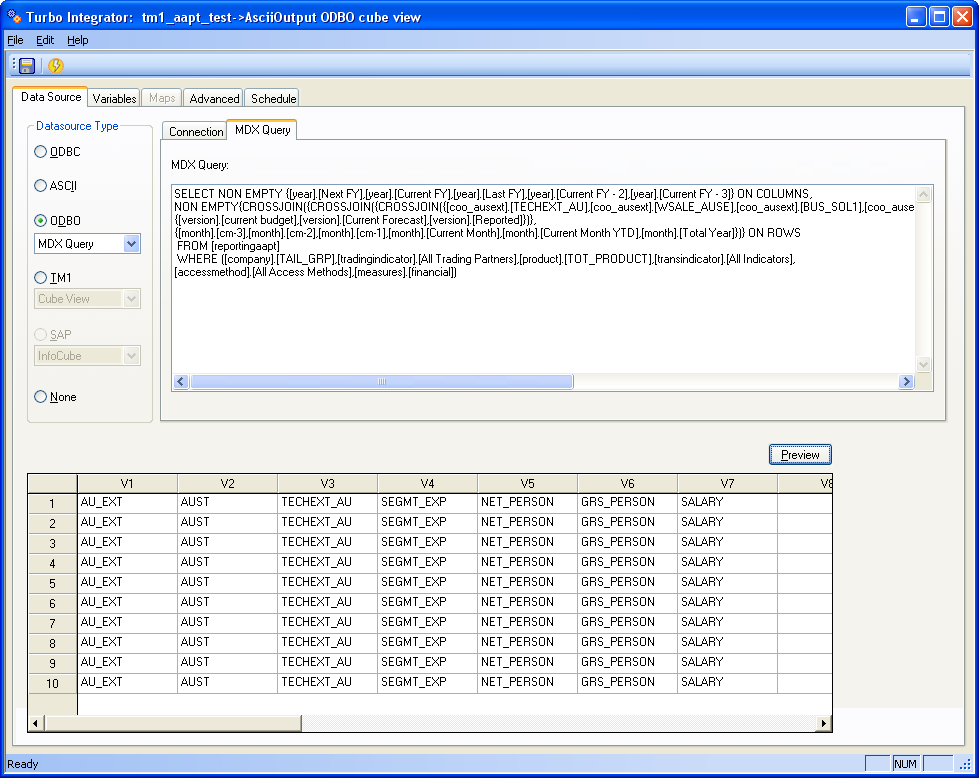Switch to the Schedule tab
This screenshot has width=979, height=778.
273,98
